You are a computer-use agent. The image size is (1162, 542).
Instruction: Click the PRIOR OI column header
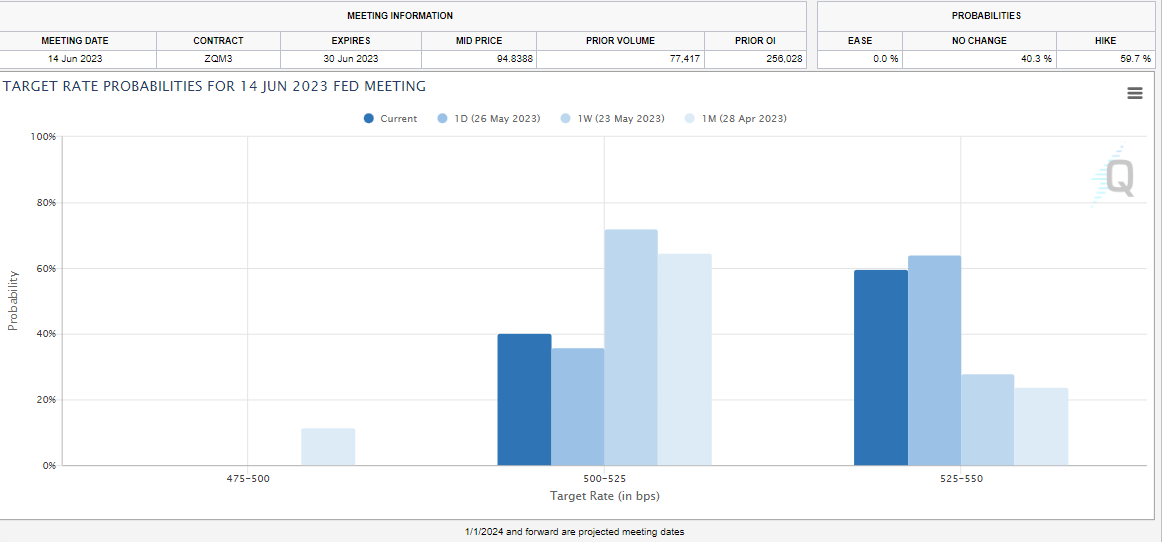(x=754, y=41)
